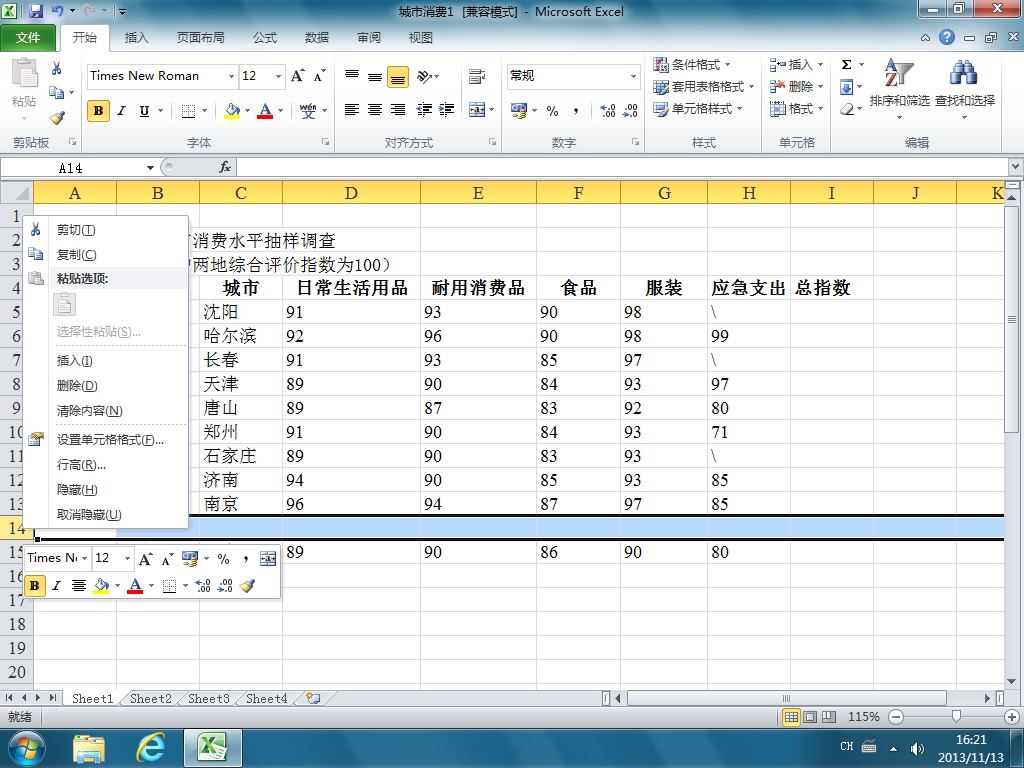Apply red font color from ribbon

pyautogui.click(x=264, y=110)
